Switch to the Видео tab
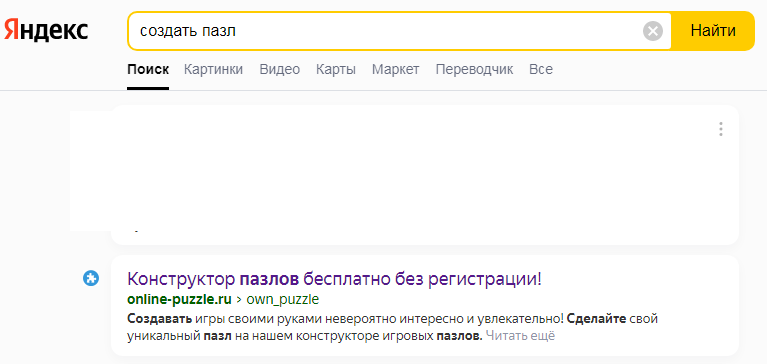The width and height of the screenshot is (767, 364). click(280, 69)
